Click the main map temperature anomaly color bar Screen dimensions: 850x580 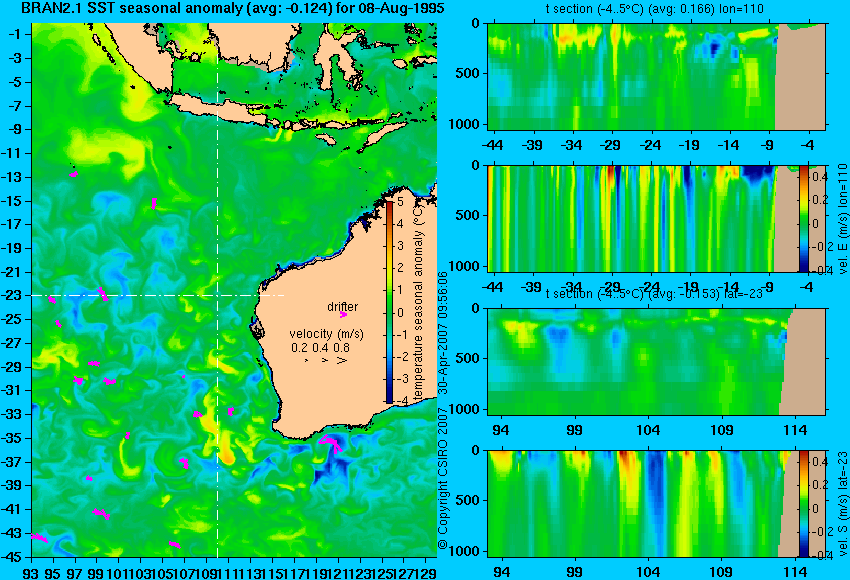[x=389, y=301]
